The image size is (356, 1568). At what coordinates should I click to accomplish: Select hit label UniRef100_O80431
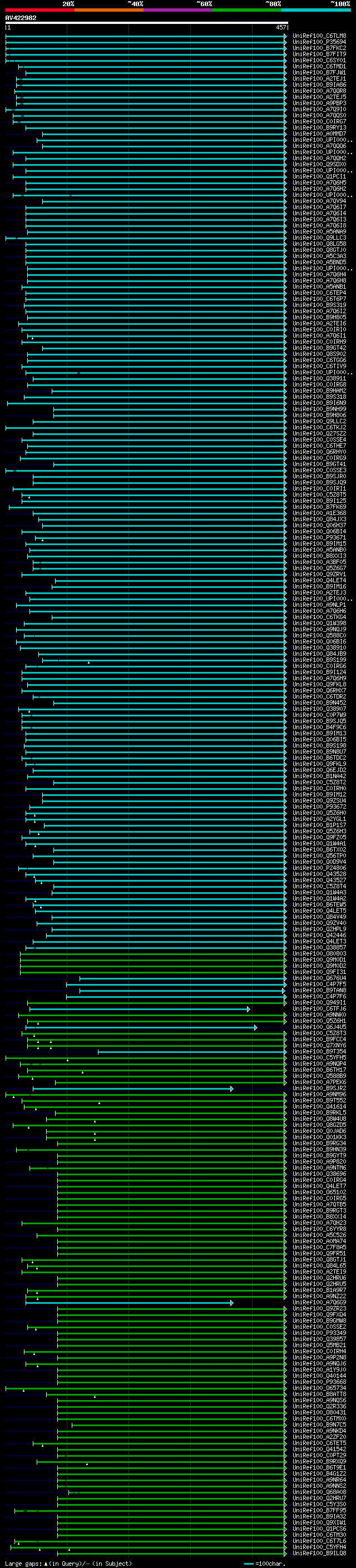319,1412
